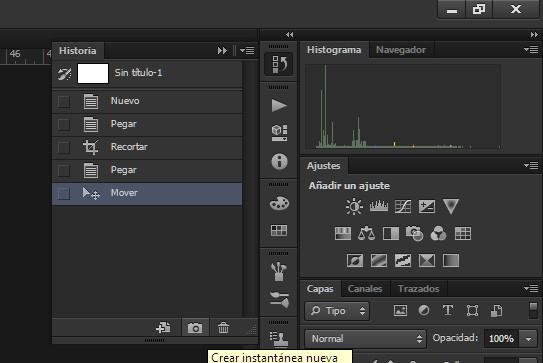Add a Selective Color adjustment
This screenshot has width=543, height=363.
(x=427, y=260)
